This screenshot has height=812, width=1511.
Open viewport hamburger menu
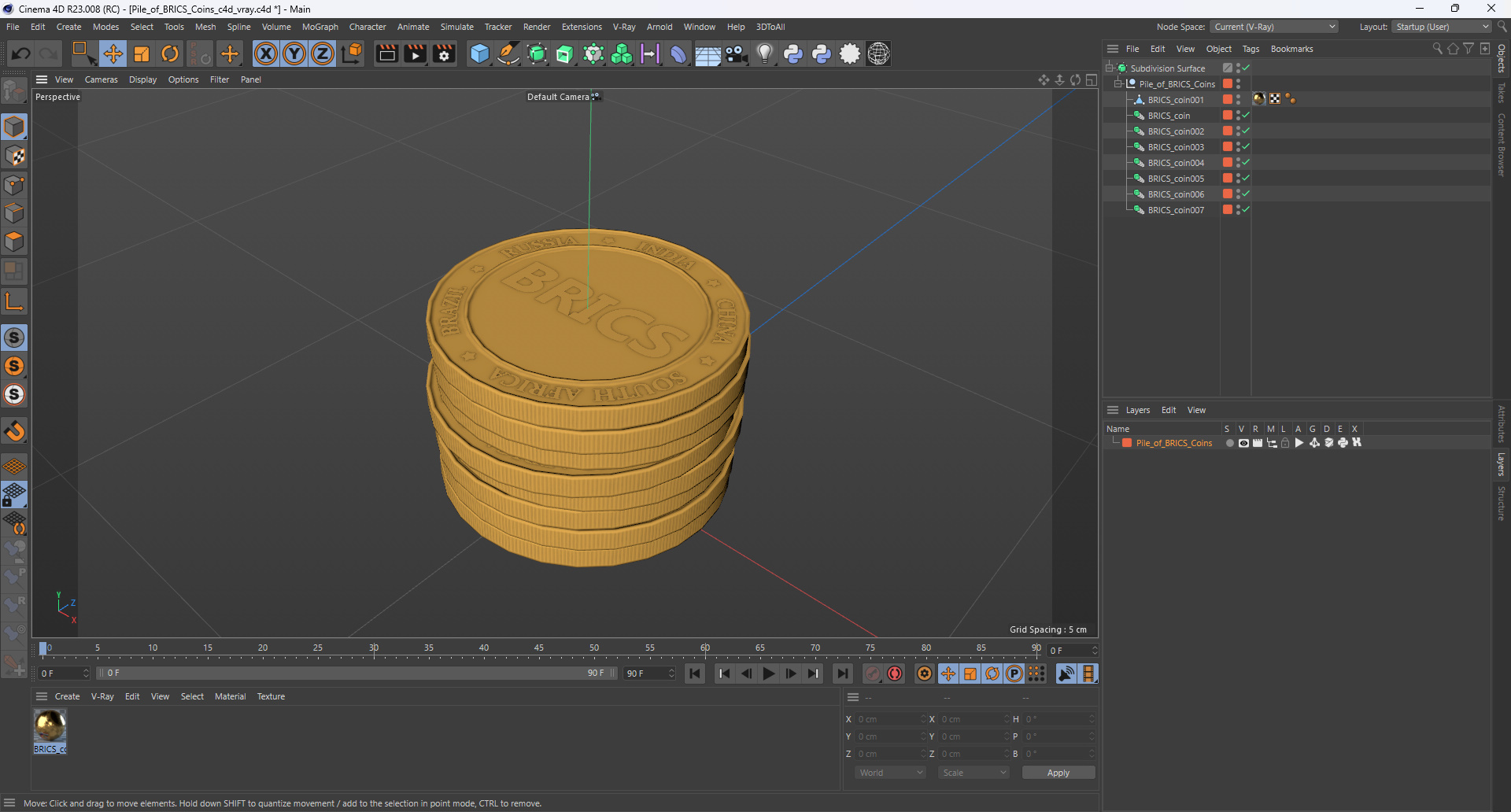[x=42, y=79]
